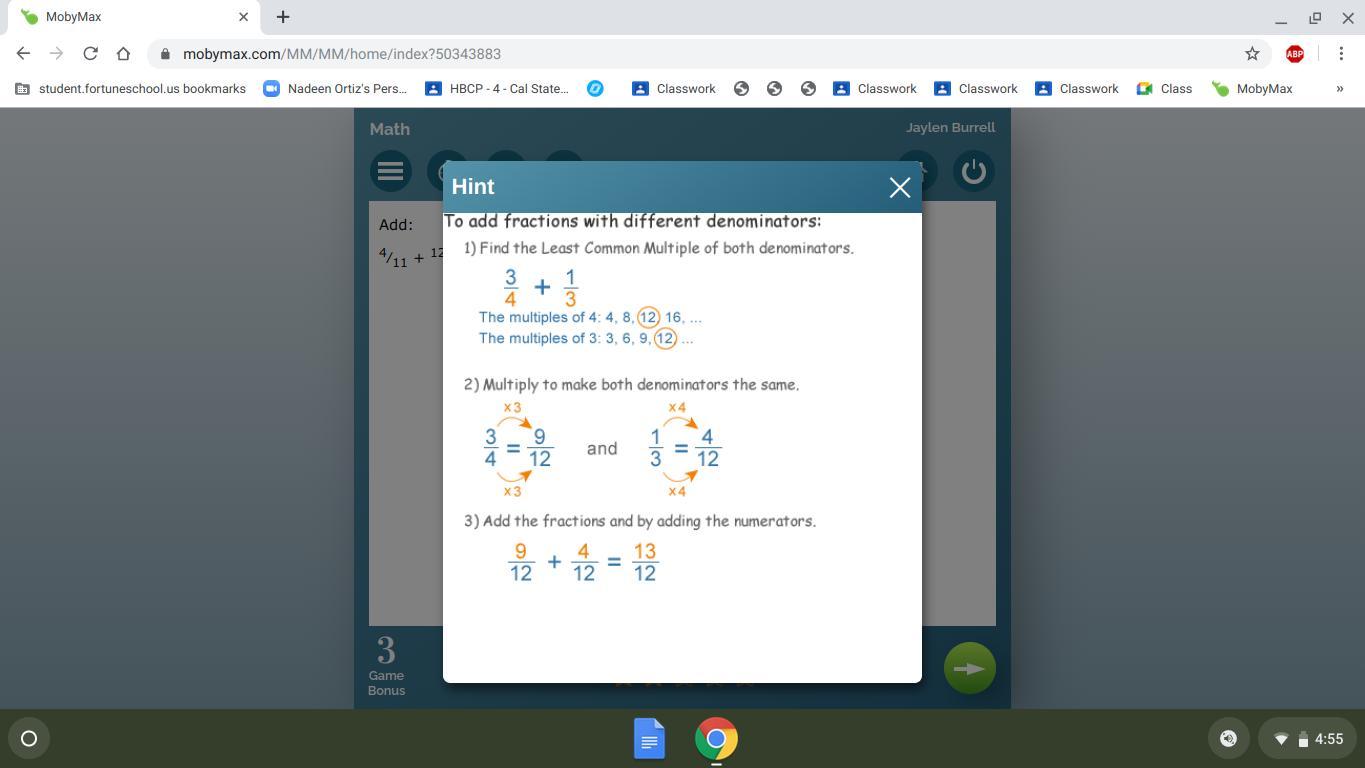Viewport: 1365px width, 768px height.
Task: Open a new tab with the plus button
Action: (283, 17)
